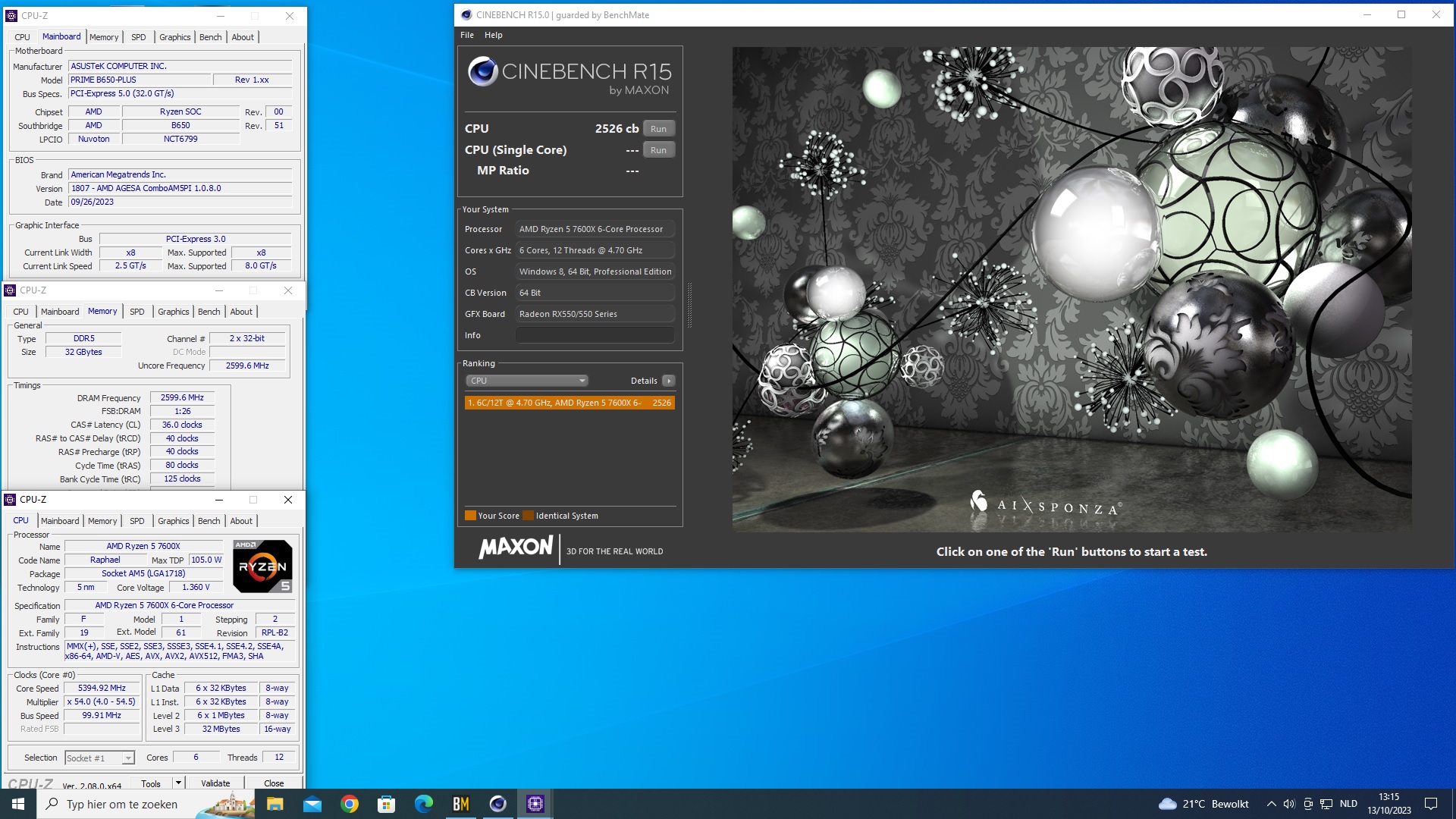Click the search magnifier icon in taskbar
Screen dimensions: 1456x819
(x=52, y=804)
